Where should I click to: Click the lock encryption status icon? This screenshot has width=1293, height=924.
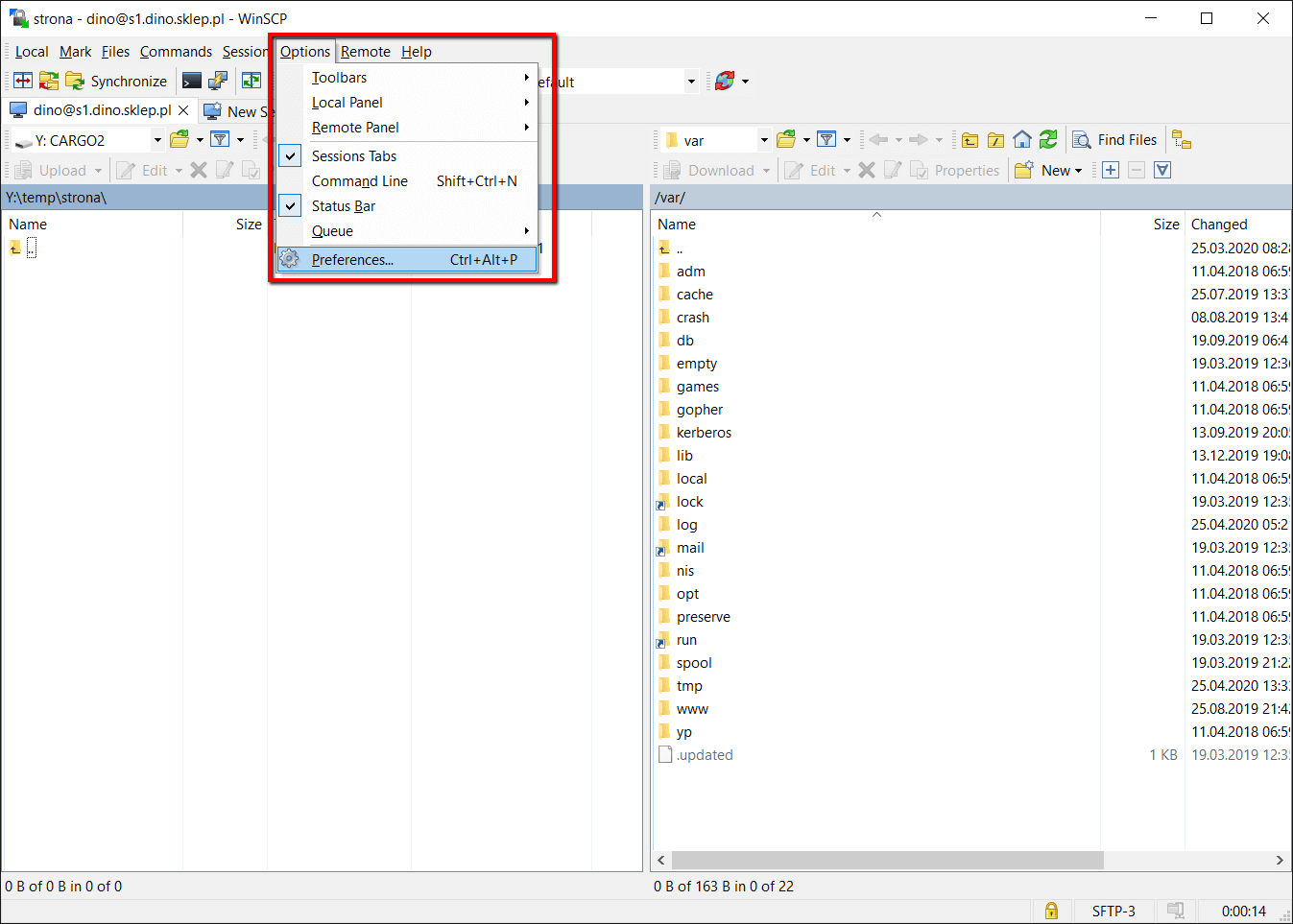coord(1051,911)
